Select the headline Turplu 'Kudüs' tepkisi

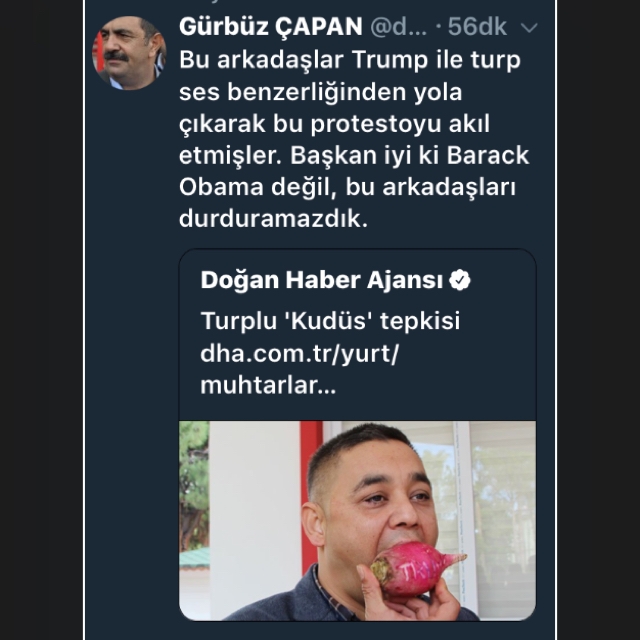(330, 321)
